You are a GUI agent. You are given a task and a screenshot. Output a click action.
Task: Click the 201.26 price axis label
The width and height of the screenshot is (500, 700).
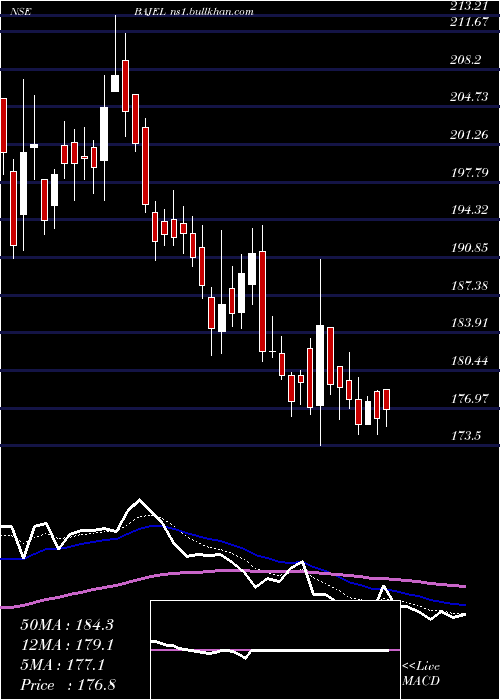click(470, 134)
